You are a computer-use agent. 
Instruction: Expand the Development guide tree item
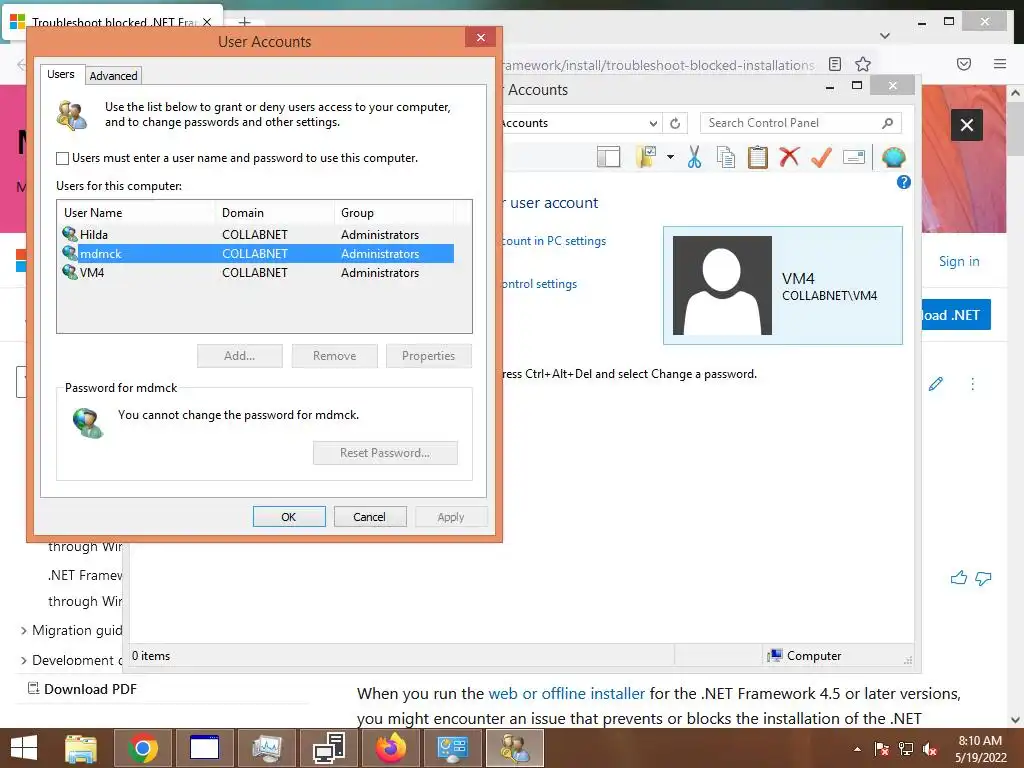tap(24, 660)
